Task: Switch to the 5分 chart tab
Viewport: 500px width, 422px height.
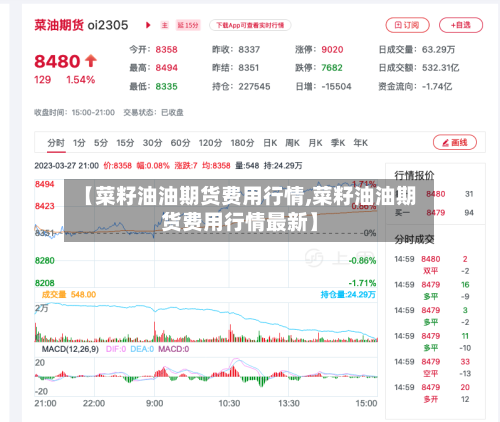Action: (x=101, y=143)
